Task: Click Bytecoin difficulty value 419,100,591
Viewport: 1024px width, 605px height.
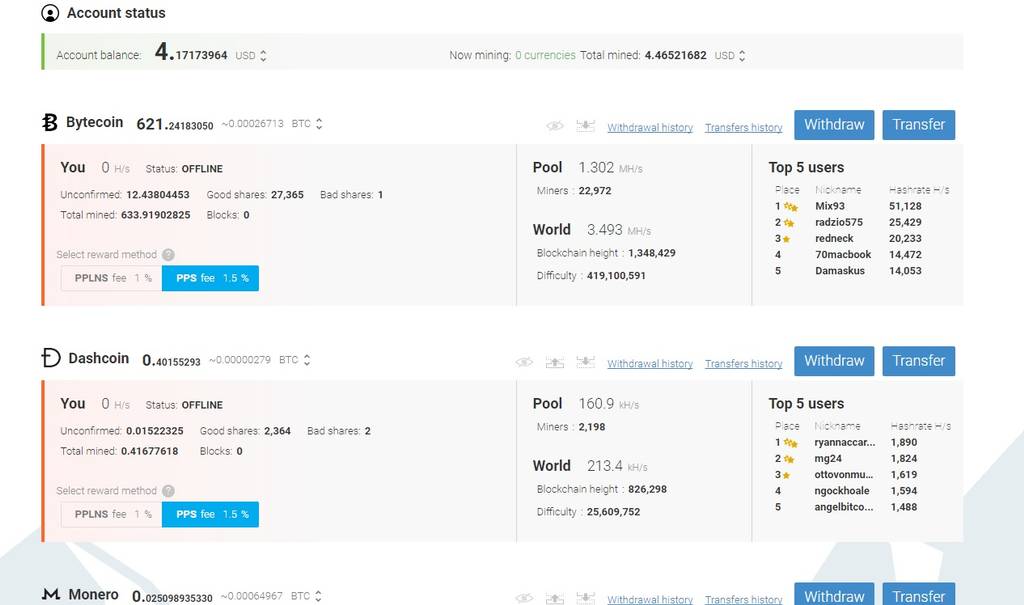Action: click(616, 276)
